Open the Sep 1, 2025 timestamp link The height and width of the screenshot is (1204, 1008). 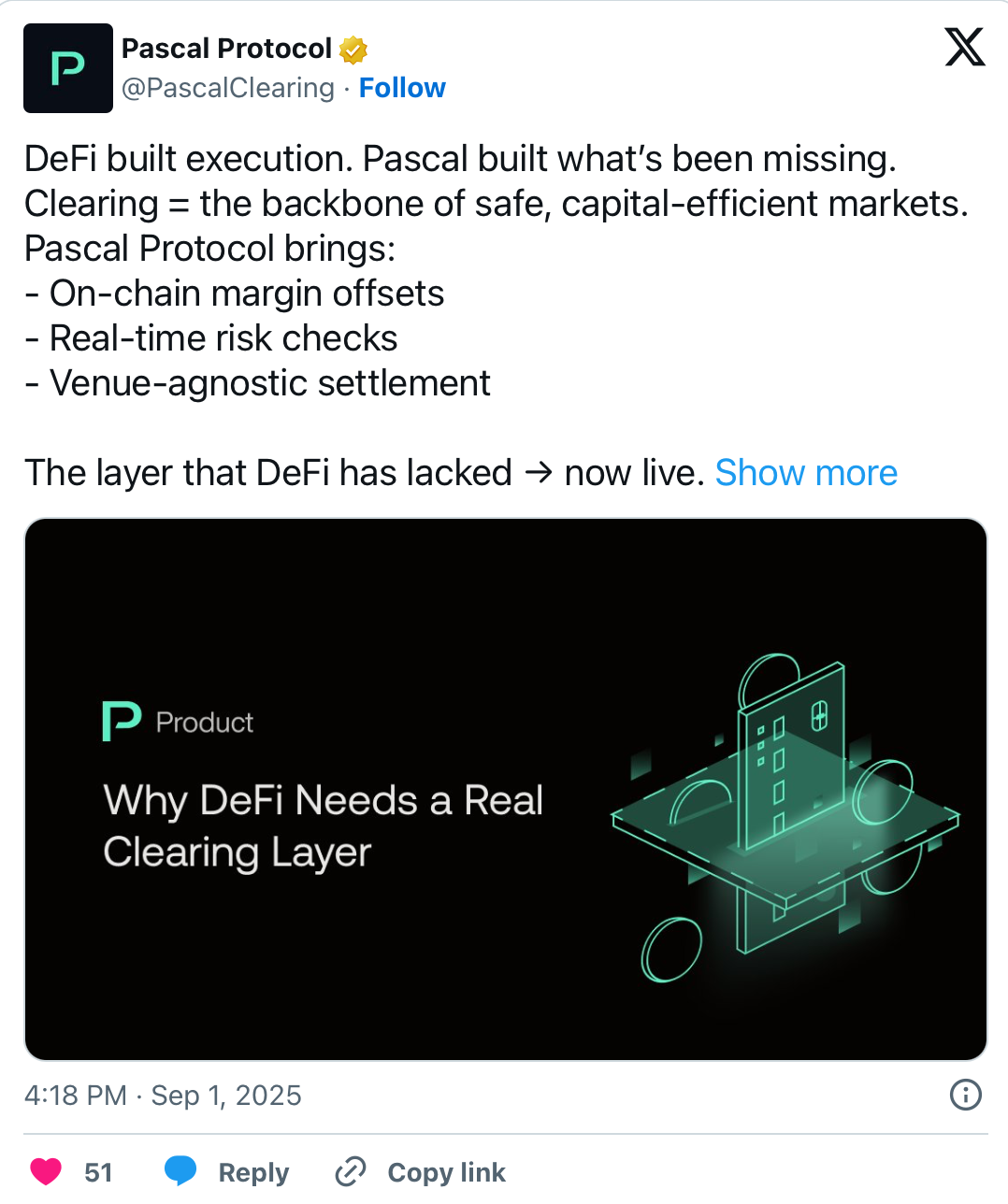pyautogui.click(x=164, y=1096)
